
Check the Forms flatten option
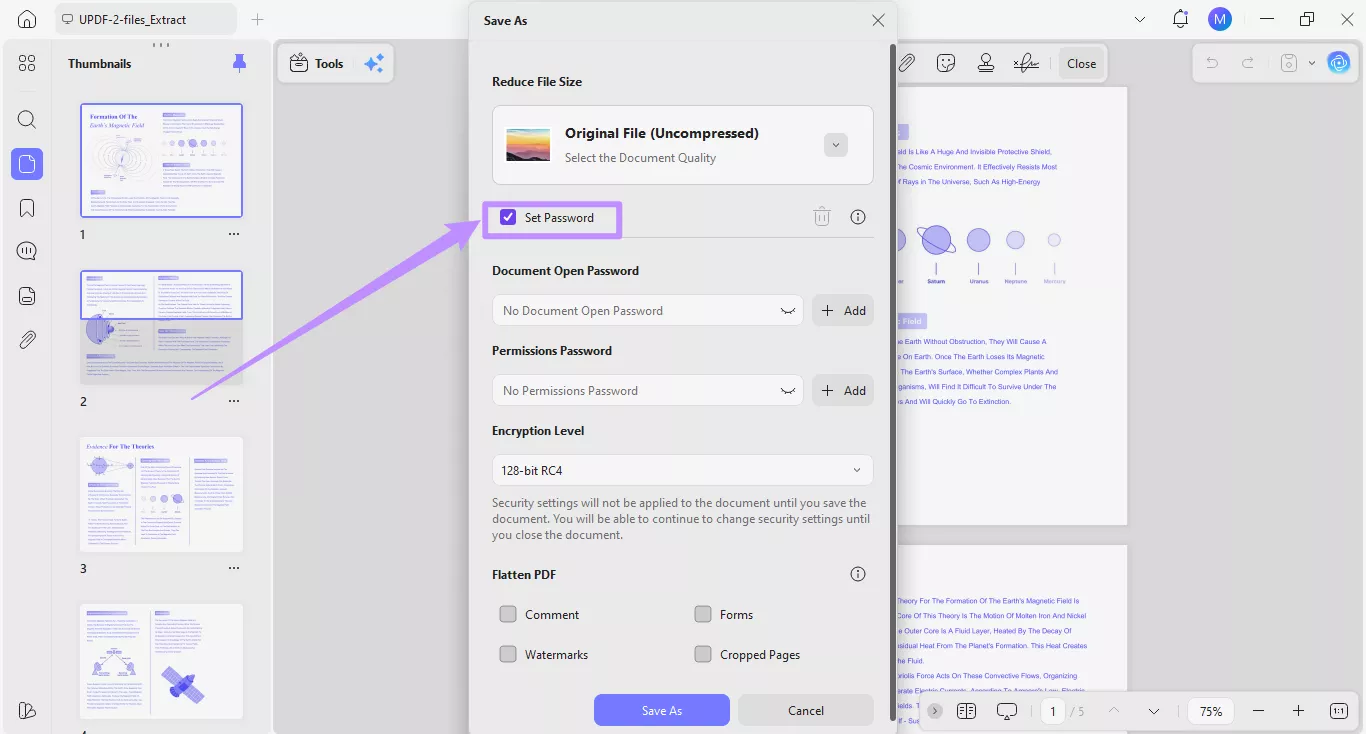[703, 614]
